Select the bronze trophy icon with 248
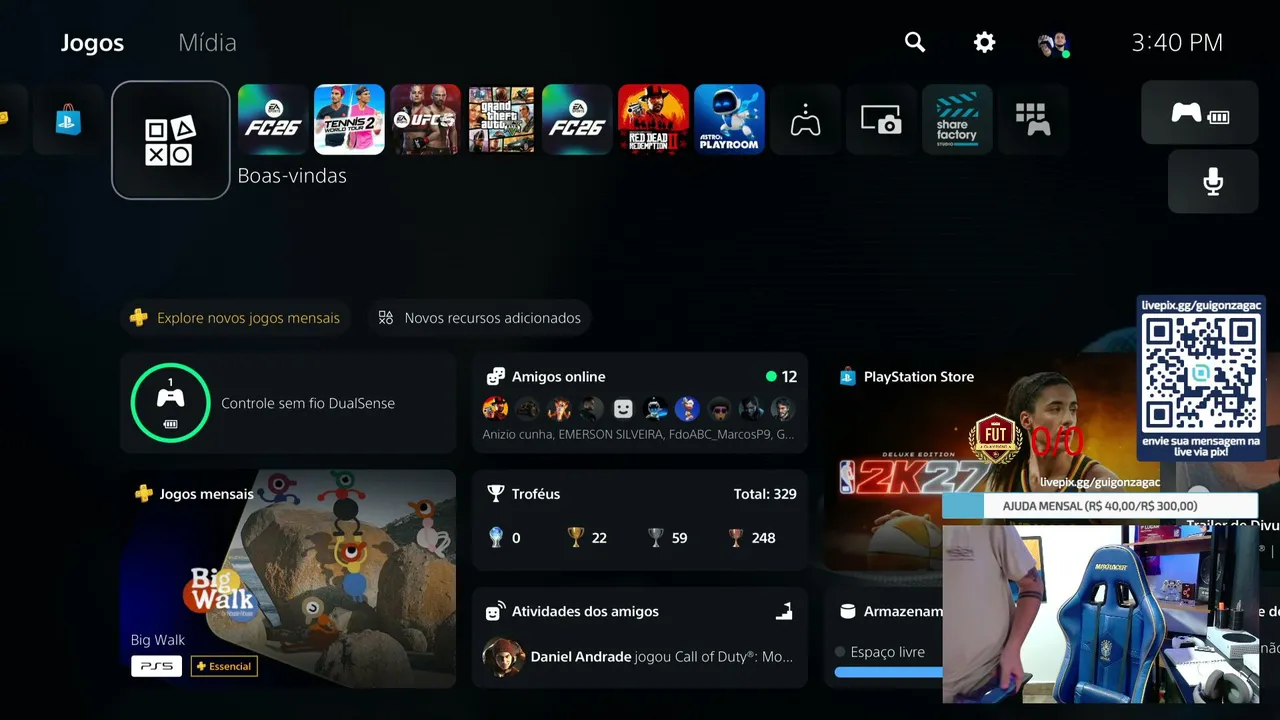 click(736, 538)
